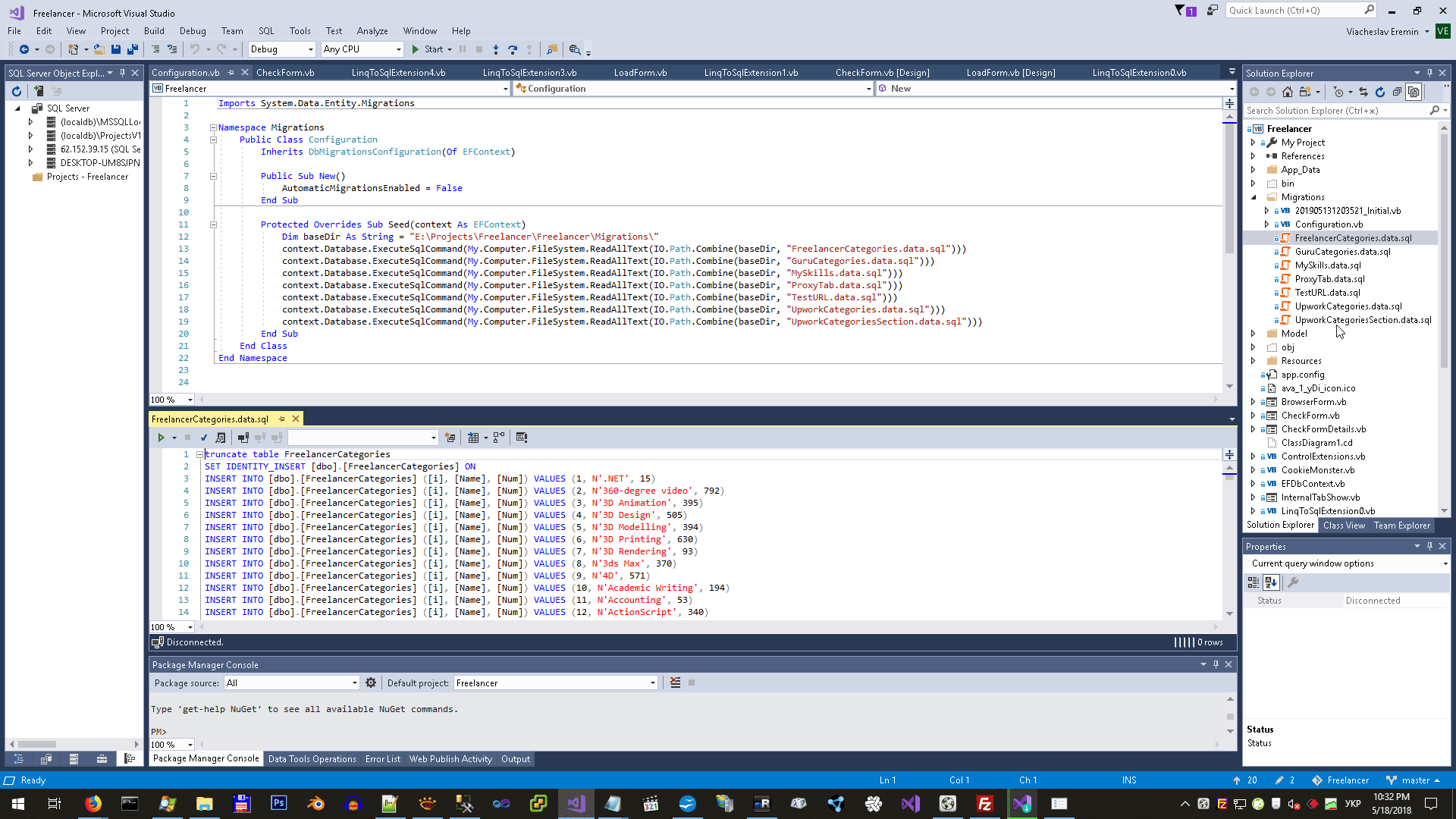The width and height of the screenshot is (1456, 819).
Task: Click the Solution Explorer search field
Action: click(x=1335, y=111)
